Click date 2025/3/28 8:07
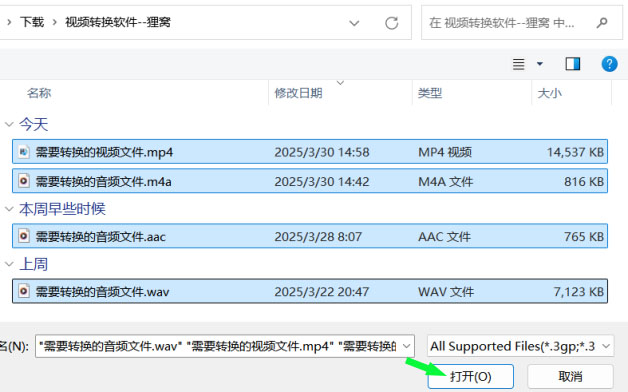Viewport: 628px width, 392px height. 318,236
